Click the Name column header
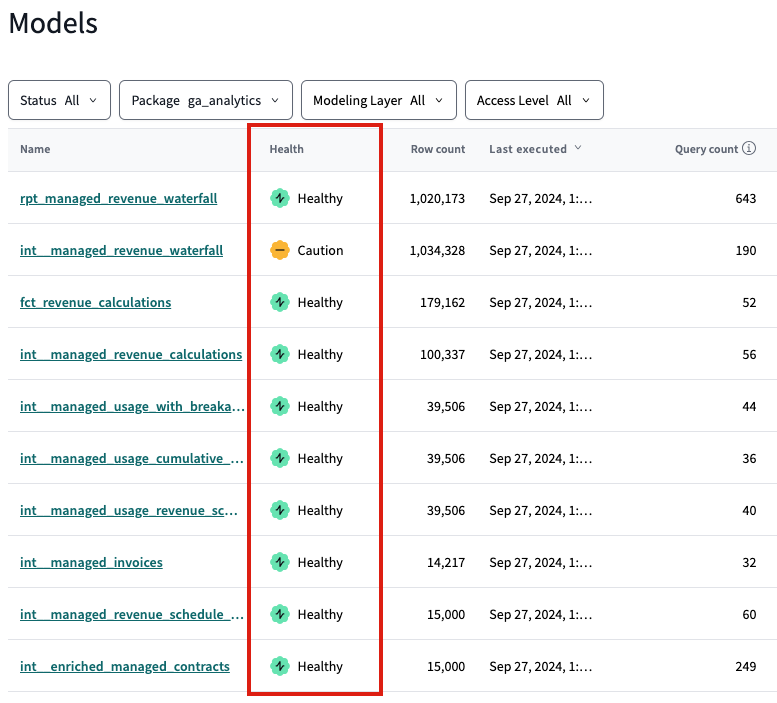 (35, 149)
